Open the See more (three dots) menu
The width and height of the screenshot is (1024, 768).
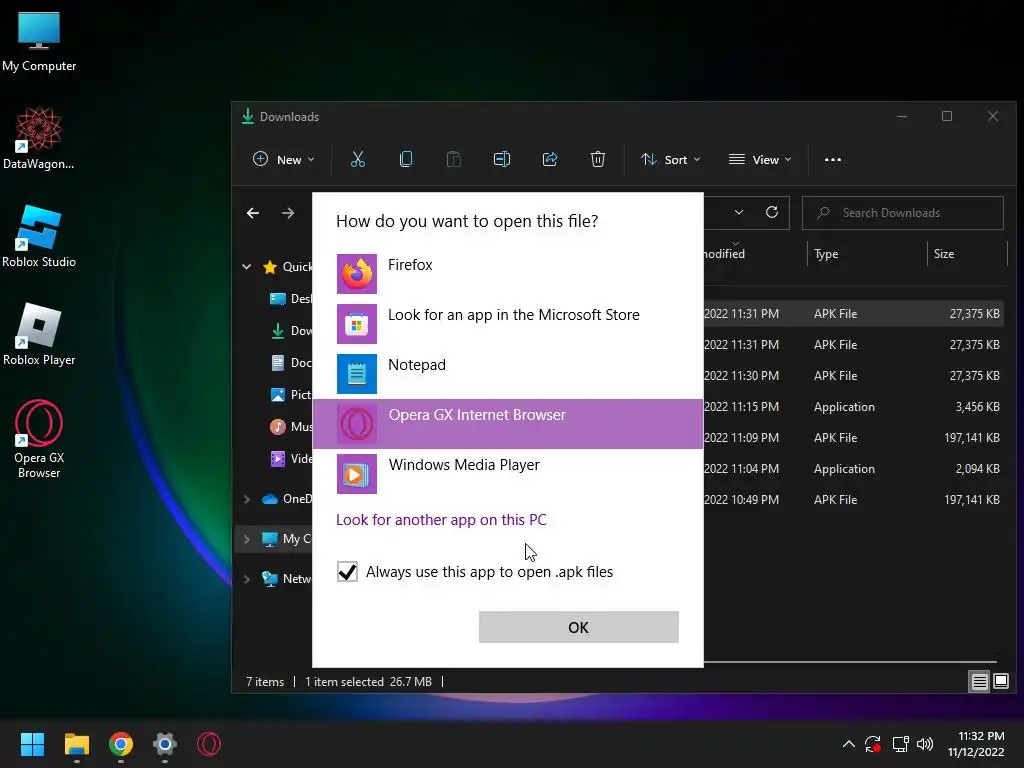click(x=833, y=159)
